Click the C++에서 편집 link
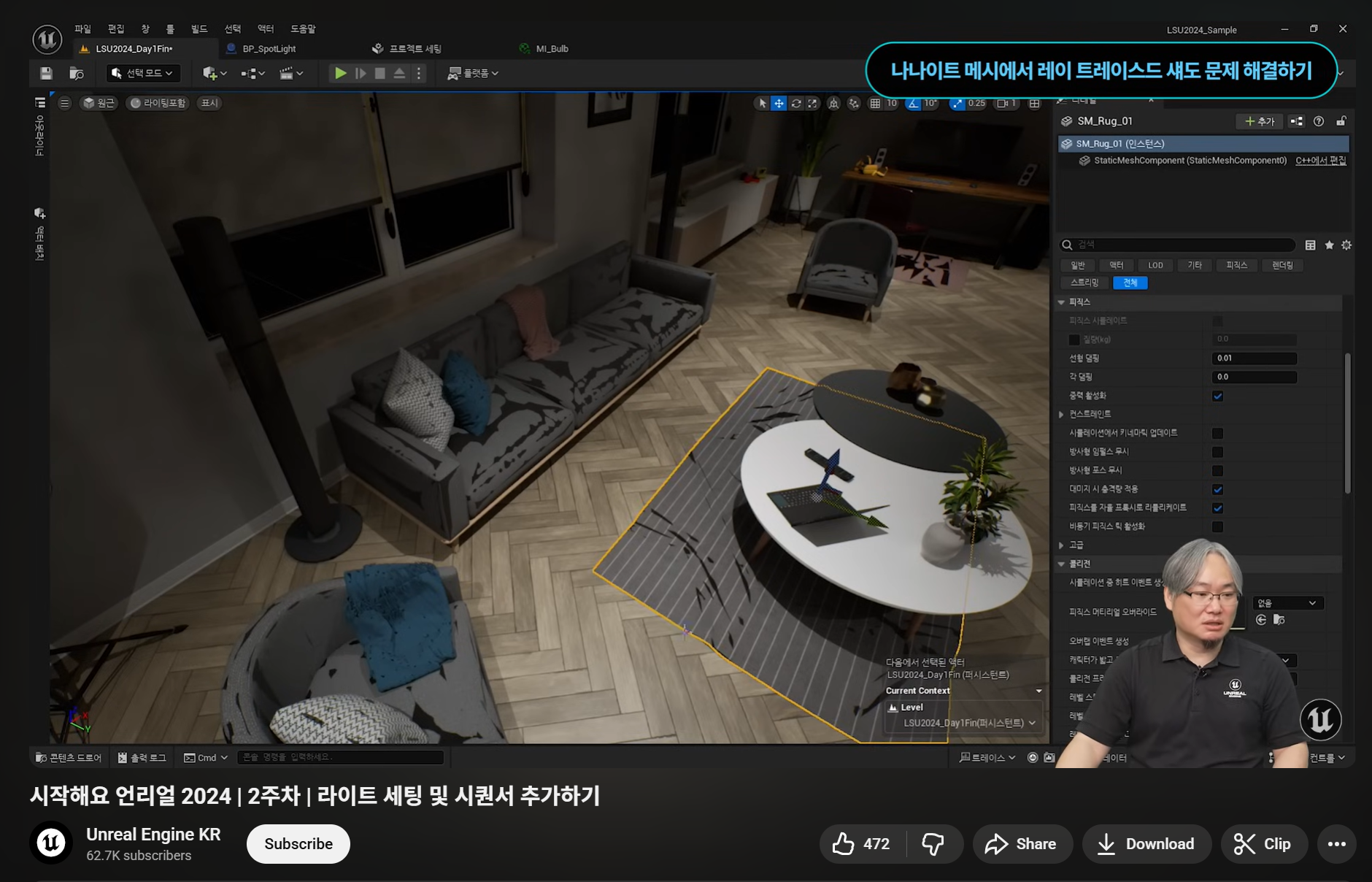Image resolution: width=1372 pixels, height=882 pixels. pos(1321,161)
